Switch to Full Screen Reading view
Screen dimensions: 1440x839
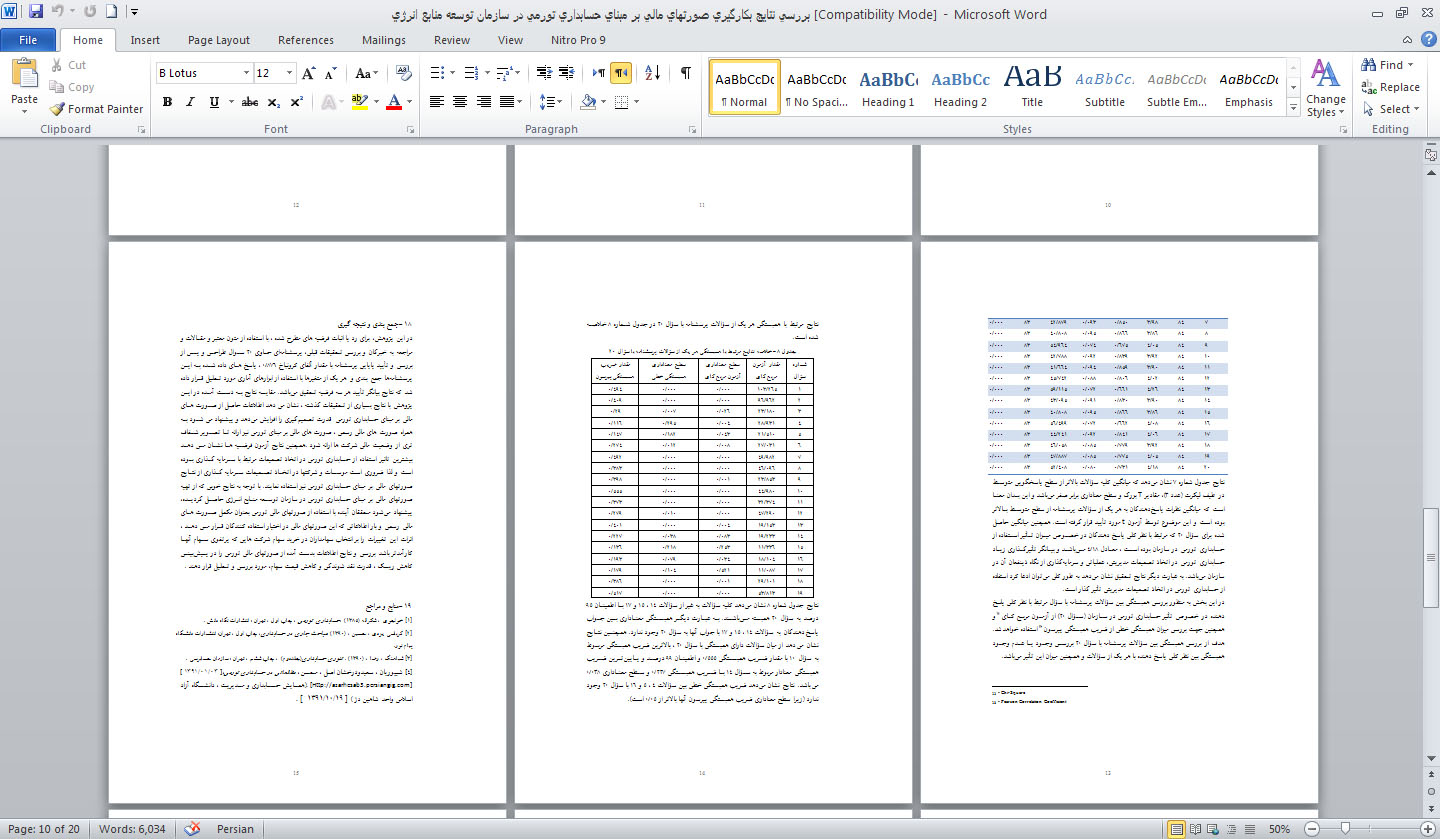pos(1197,829)
